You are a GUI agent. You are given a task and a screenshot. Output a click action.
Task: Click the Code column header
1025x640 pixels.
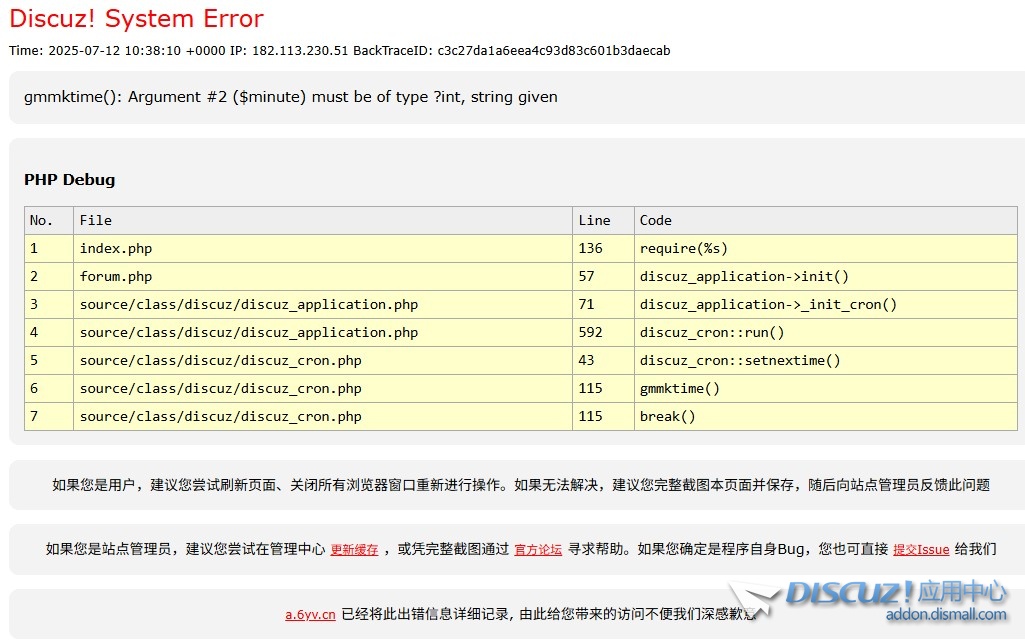coord(656,220)
